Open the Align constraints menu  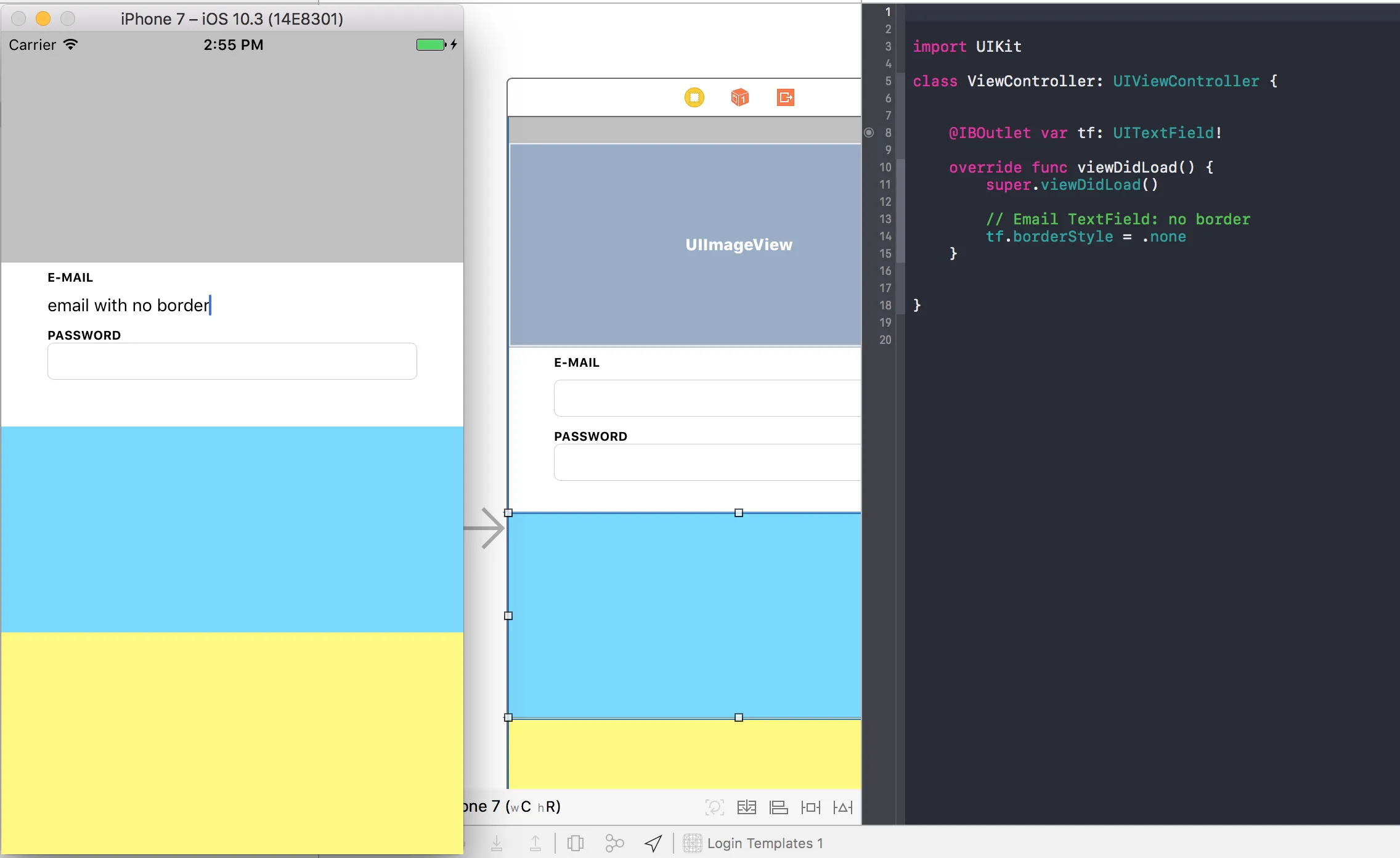[x=779, y=807]
